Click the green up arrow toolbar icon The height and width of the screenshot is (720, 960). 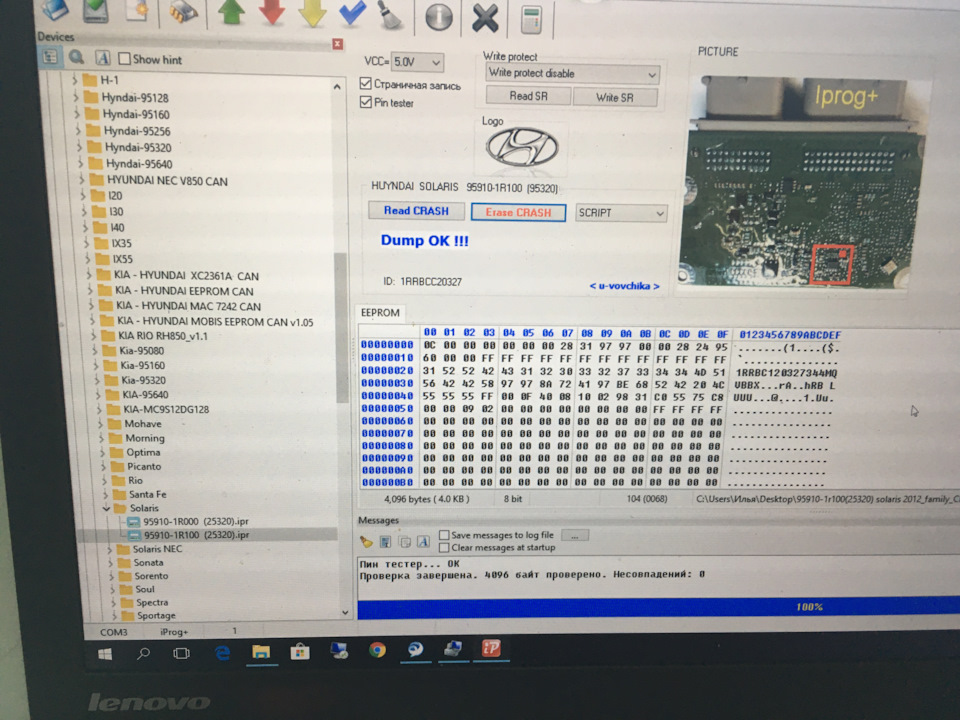click(x=231, y=12)
